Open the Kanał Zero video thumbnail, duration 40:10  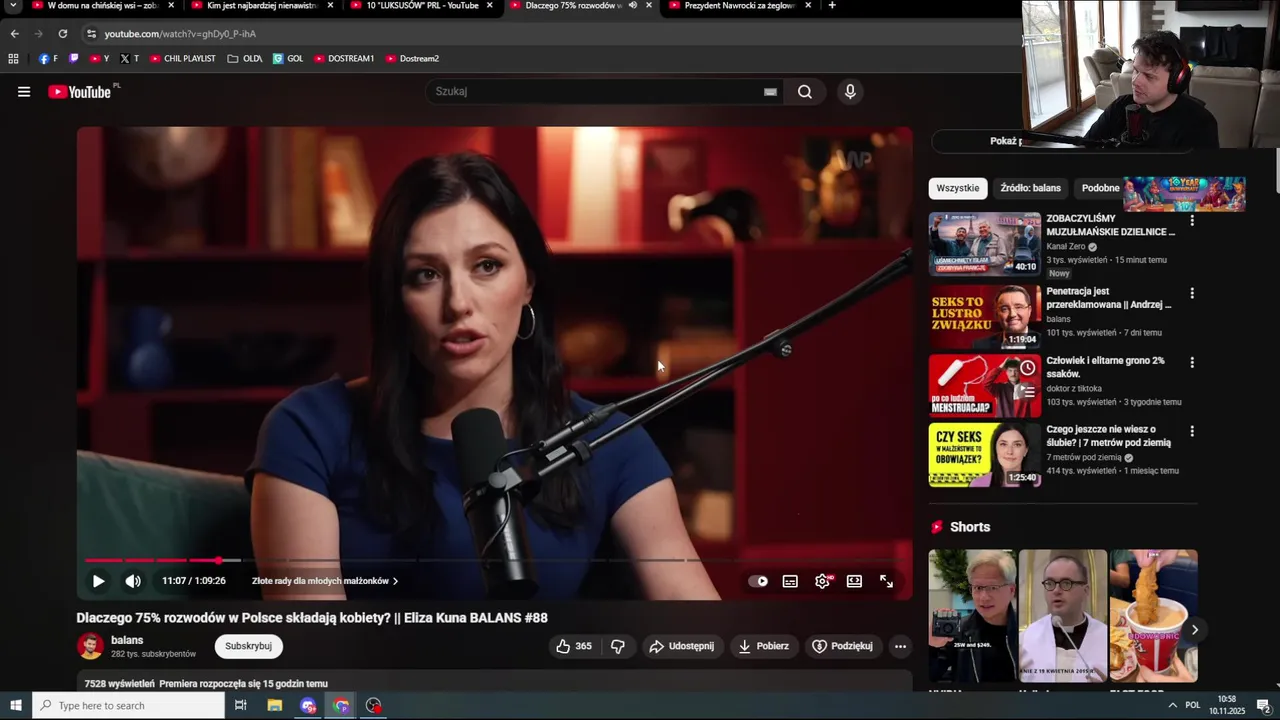pos(985,243)
